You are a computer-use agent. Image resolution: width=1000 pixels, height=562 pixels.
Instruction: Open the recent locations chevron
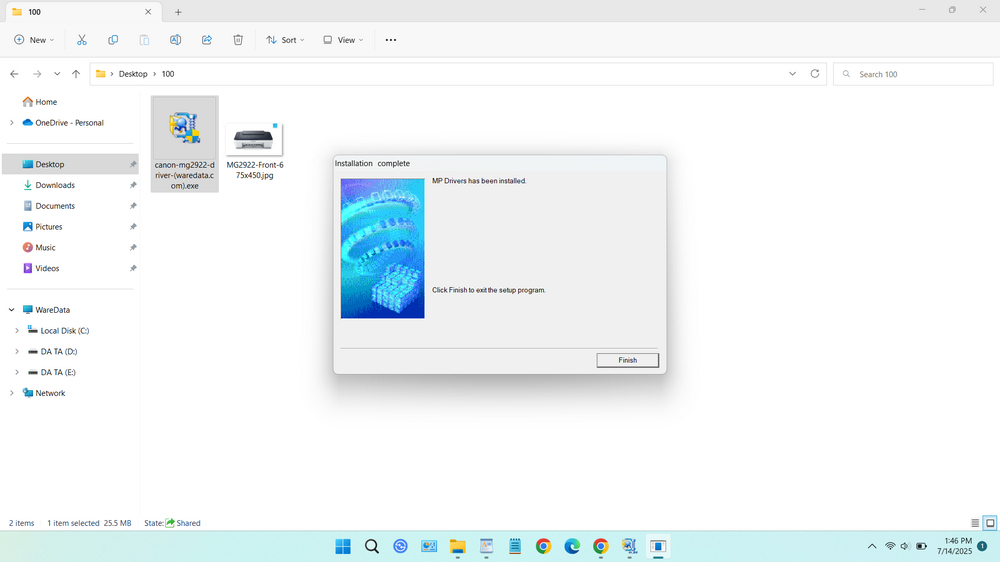pos(57,74)
